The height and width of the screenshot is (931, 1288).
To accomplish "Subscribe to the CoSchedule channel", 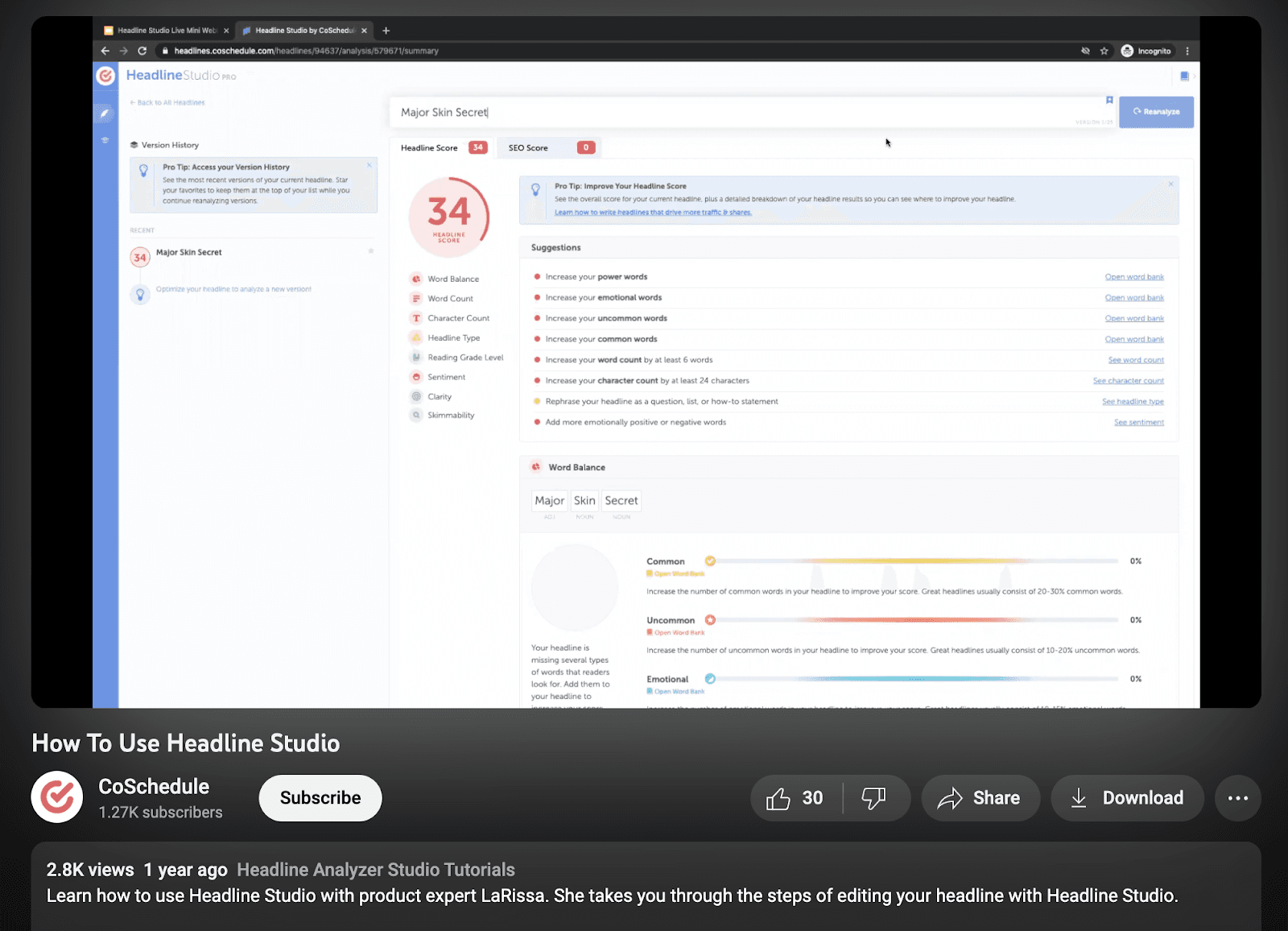I will 320,798.
